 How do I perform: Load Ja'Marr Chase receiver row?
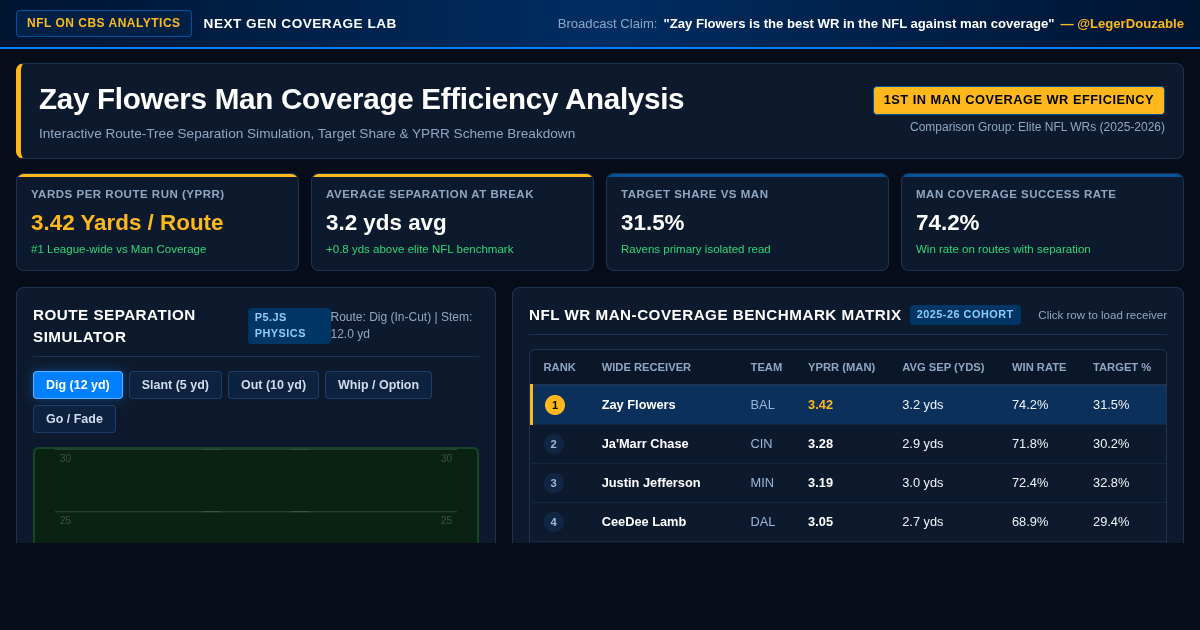(848, 444)
